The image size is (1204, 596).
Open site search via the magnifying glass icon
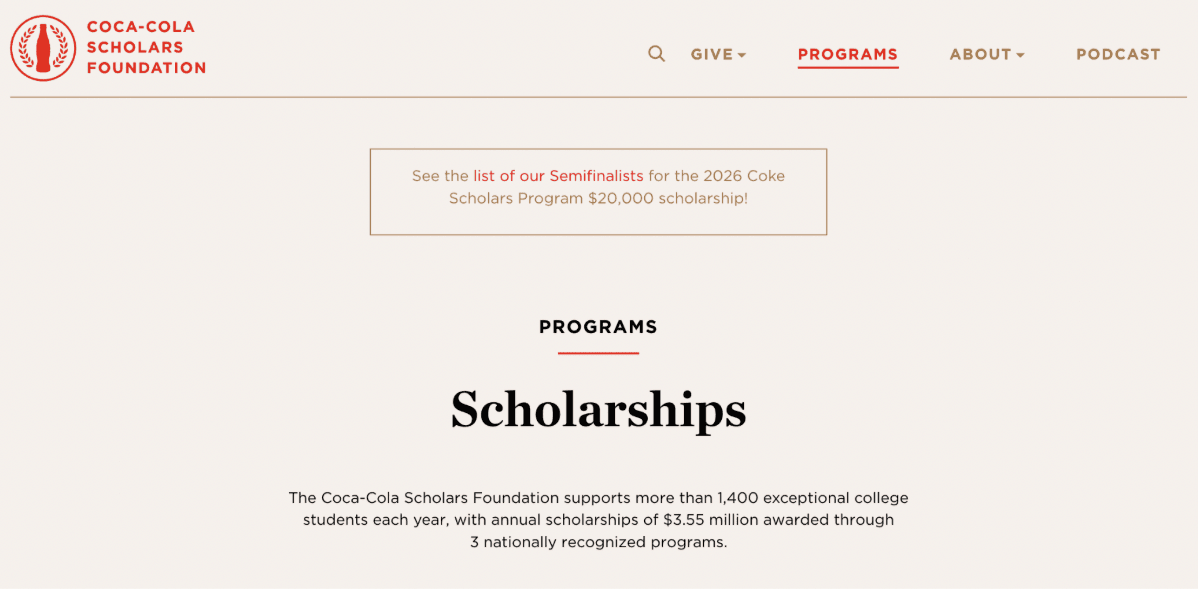pos(656,53)
